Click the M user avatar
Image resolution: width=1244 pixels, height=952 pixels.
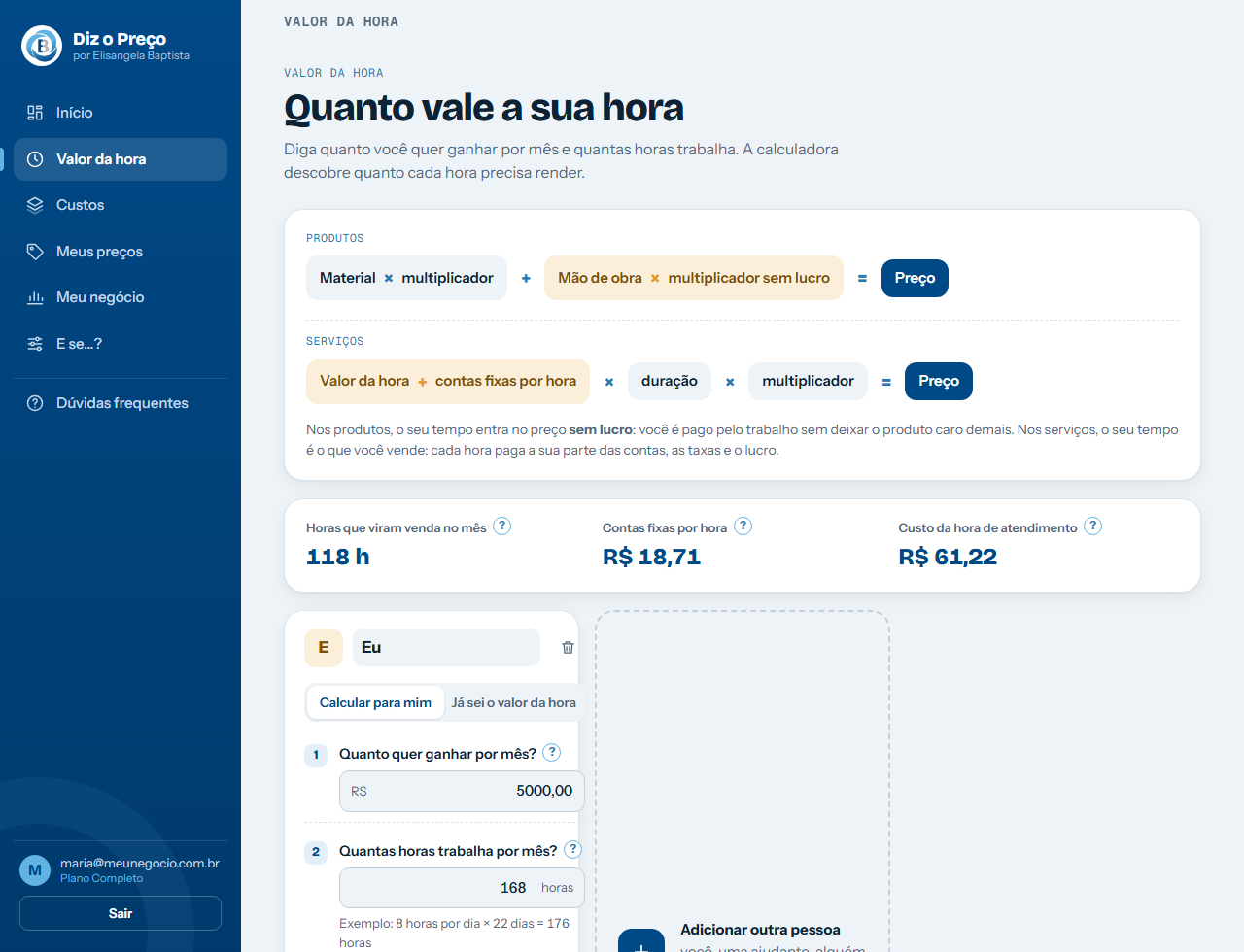click(x=35, y=870)
